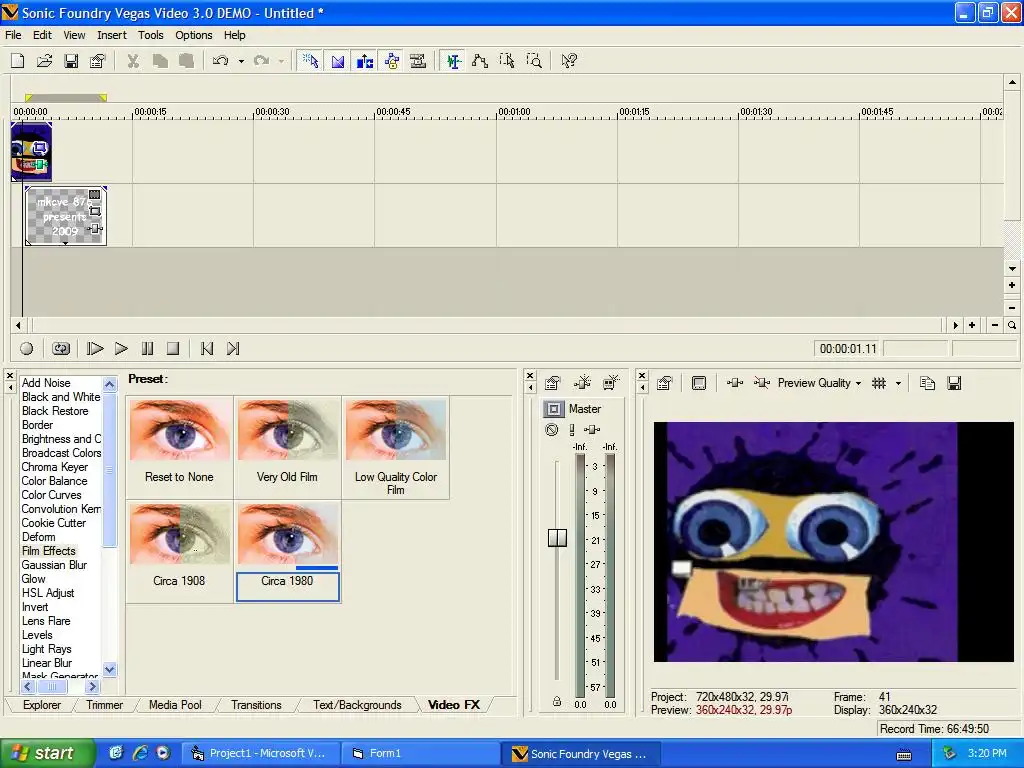Viewport: 1024px width, 768px height.
Task: Select Lens Flare in effects list
Action: (46, 621)
